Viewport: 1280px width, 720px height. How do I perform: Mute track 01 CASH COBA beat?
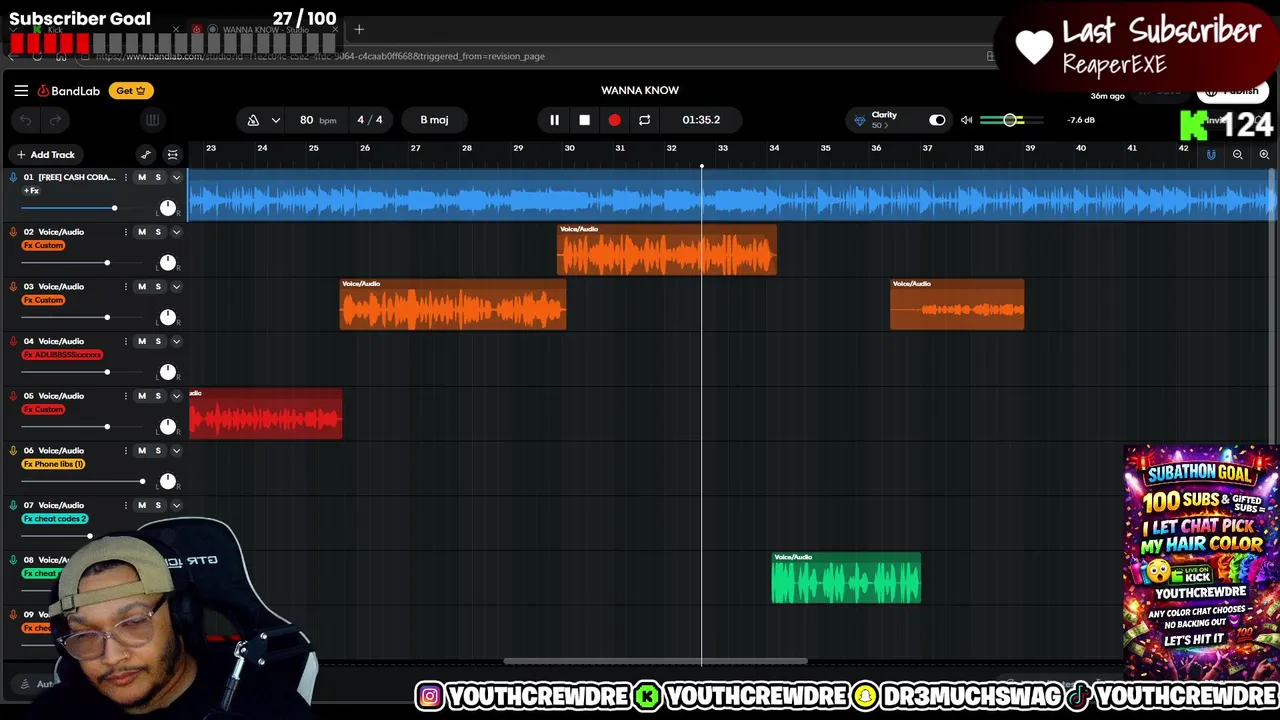141,177
